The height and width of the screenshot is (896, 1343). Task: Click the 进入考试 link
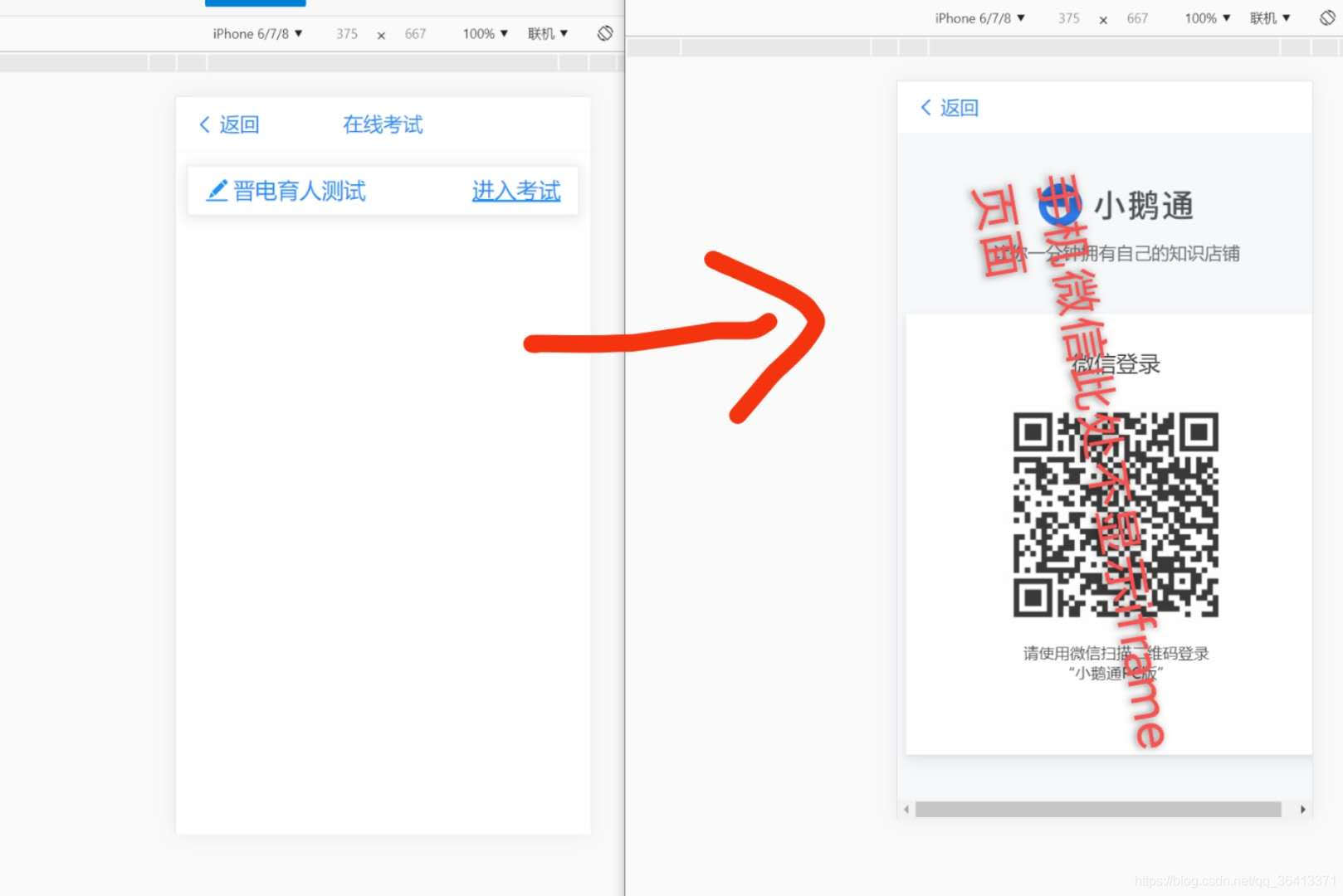click(x=516, y=191)
